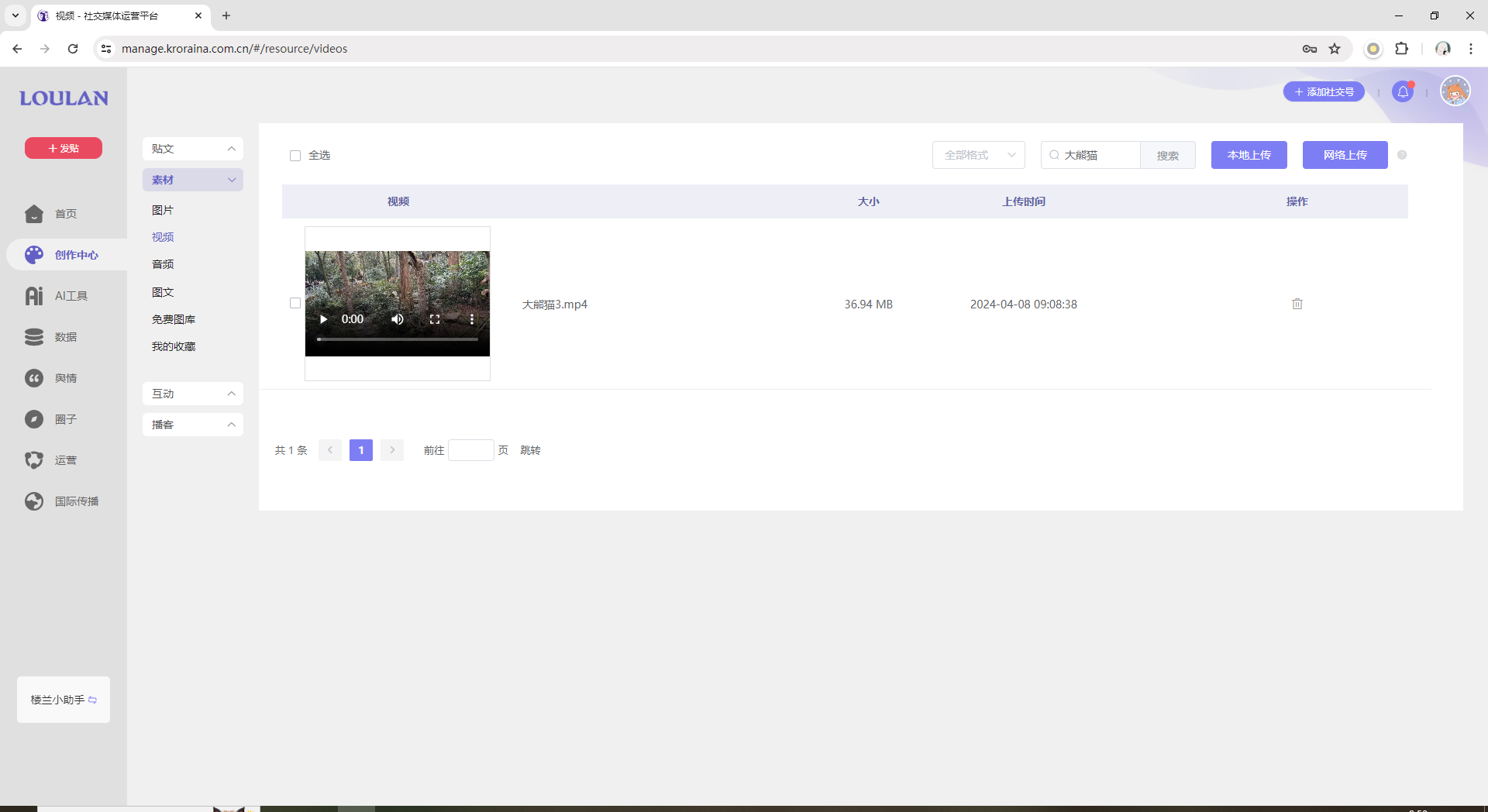Image resolution: width=1488 pixels, height=812 pixels.
Task: Go to previous page arrow
Action: coord(330,450)
